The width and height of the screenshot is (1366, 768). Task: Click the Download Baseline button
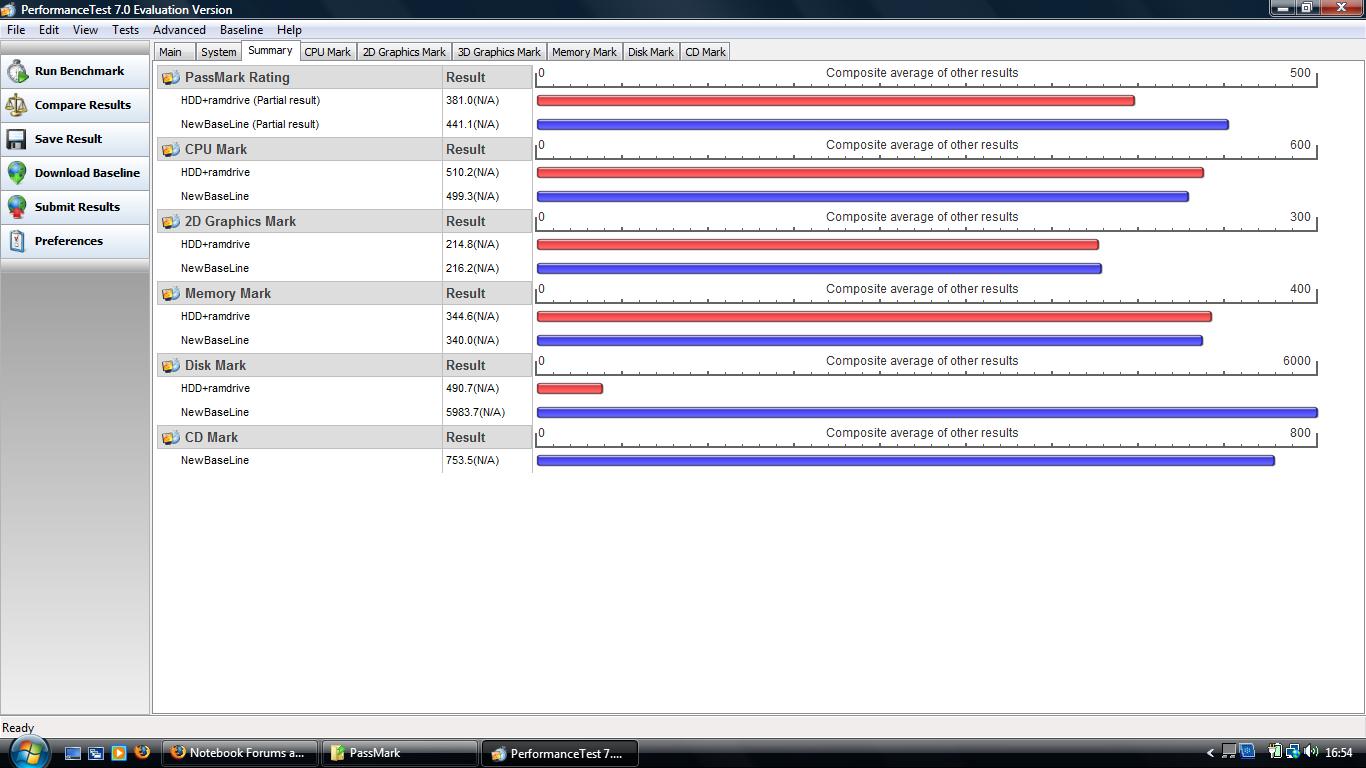(75, 173)
